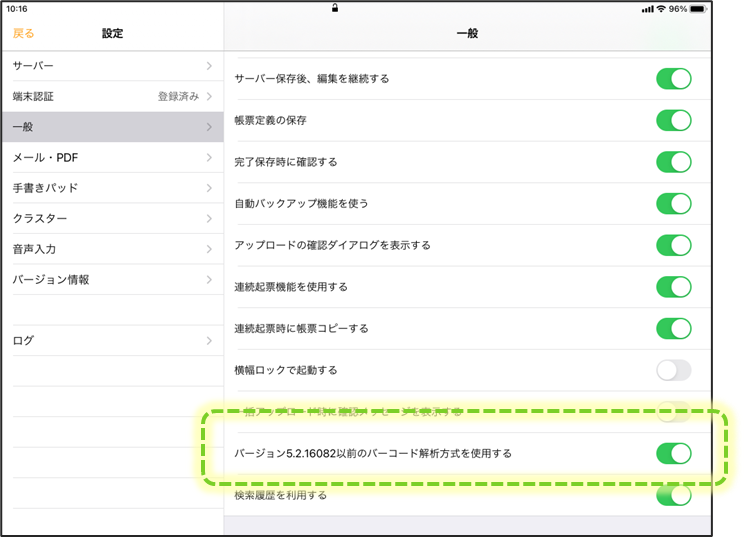Image resolution: width=745 pixels, height=537 pixels.
Task: Open the ログ settings row
Action: [112, 341]
